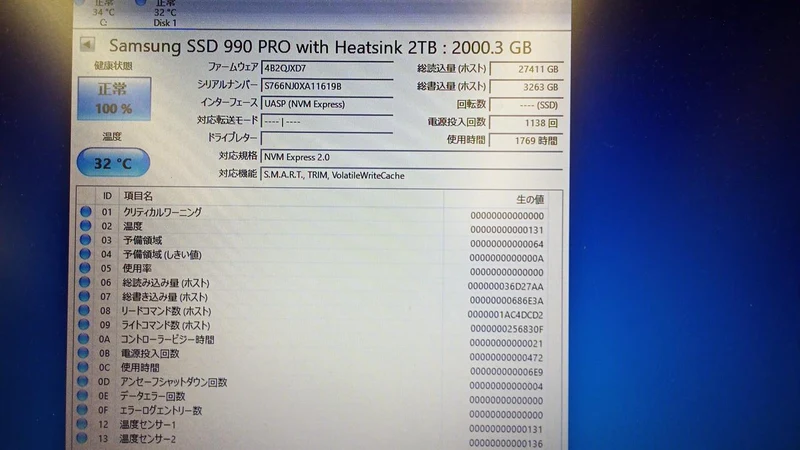Select the 総書き込み量 (ホスト) row text
The height and width of the screenshot is (450, 800).
pos(165,296)
